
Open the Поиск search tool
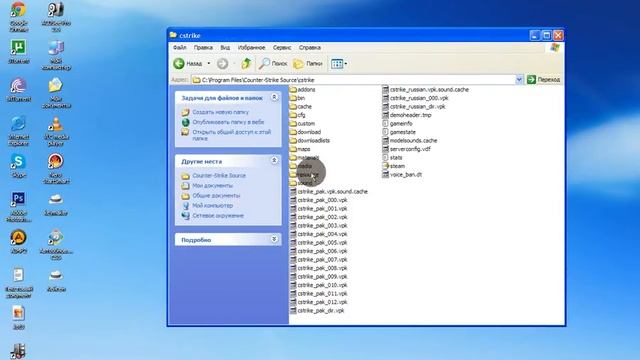point(273,64)
